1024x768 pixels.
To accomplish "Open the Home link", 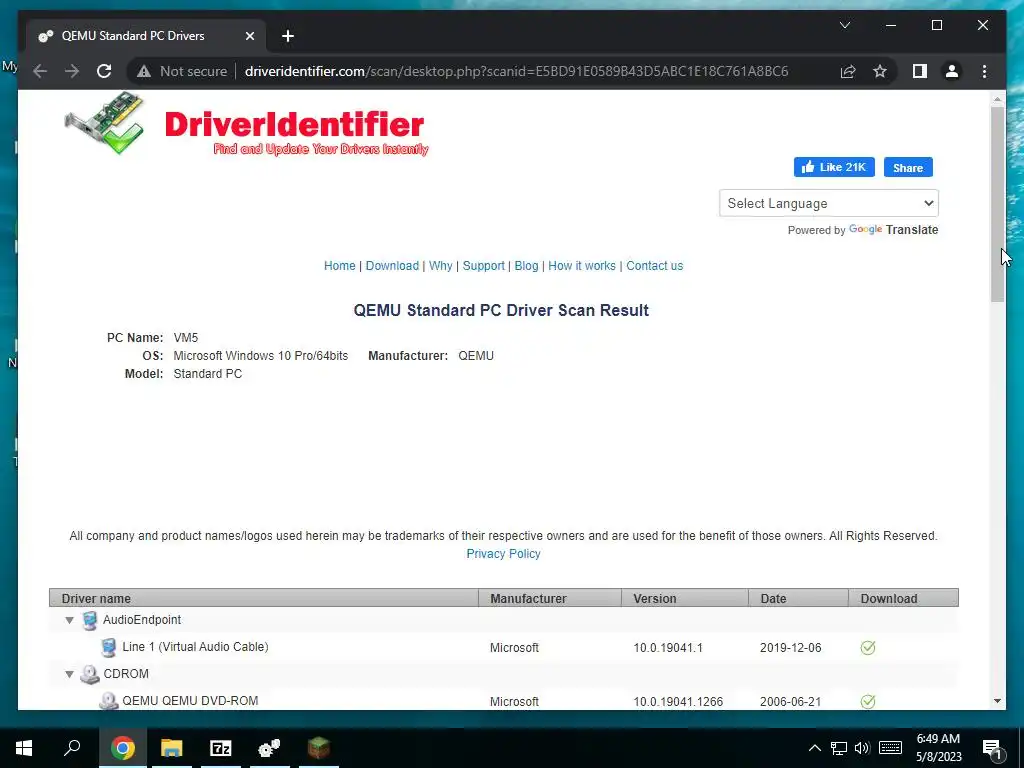I will point(340,266).
